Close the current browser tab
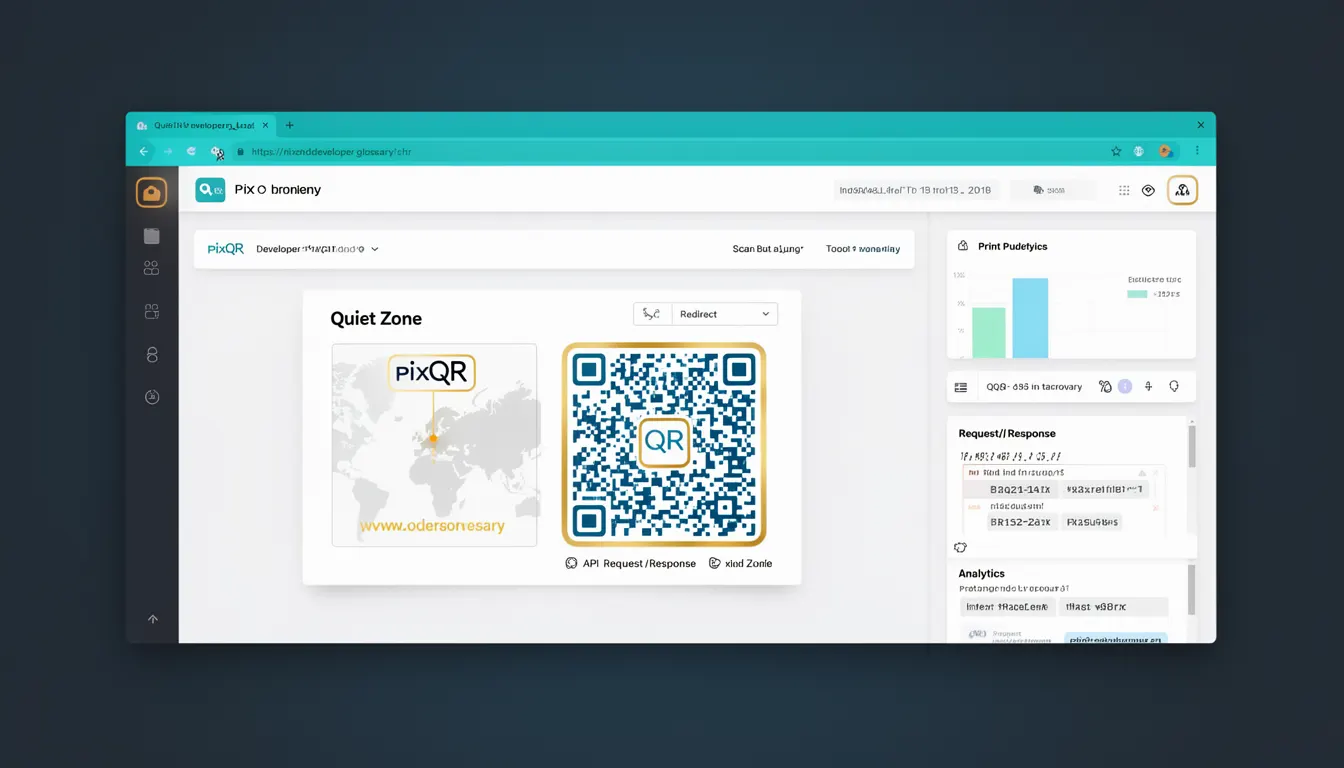The height and width of the screenshot is (768, 1344). tap(265, 125)
